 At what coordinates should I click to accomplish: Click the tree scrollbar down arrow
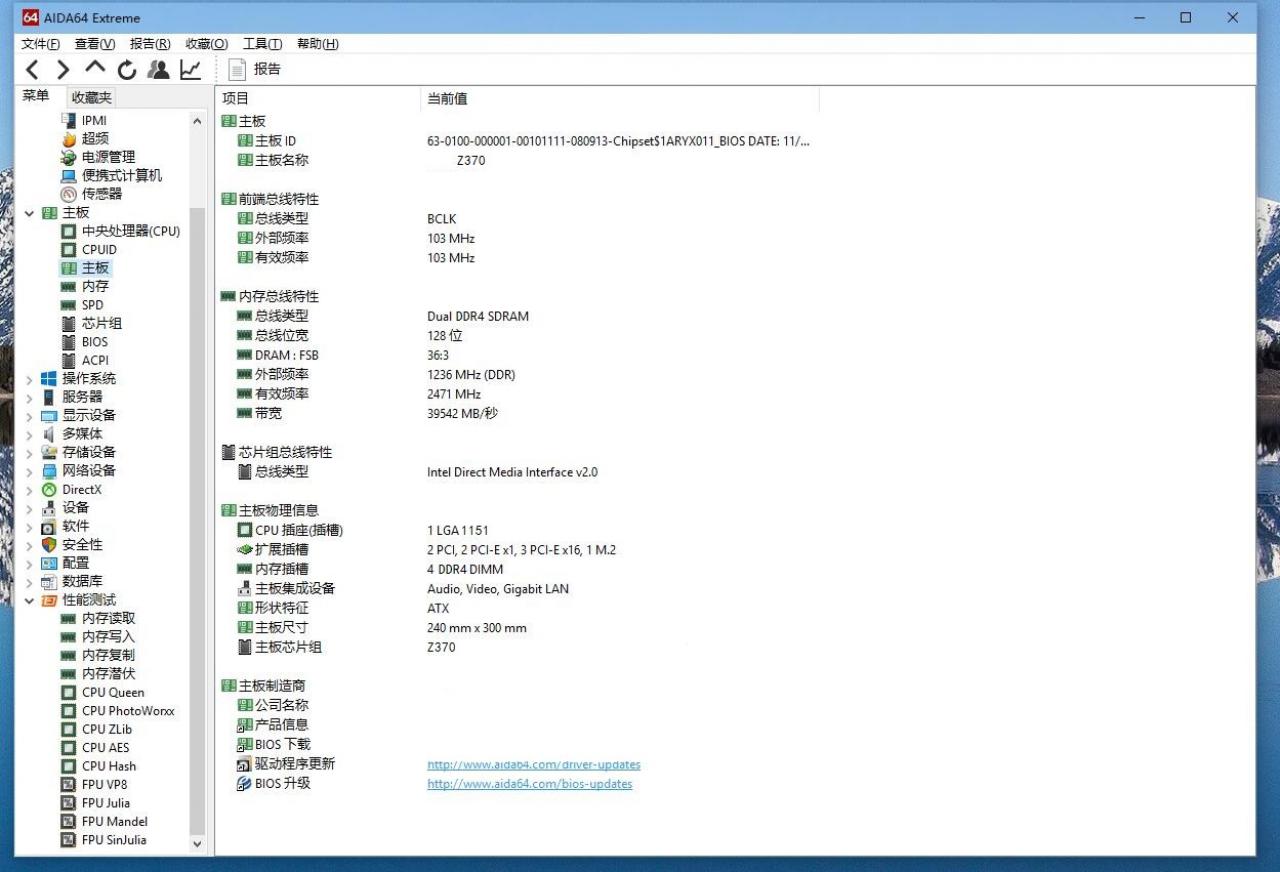(x=197, y=844)
